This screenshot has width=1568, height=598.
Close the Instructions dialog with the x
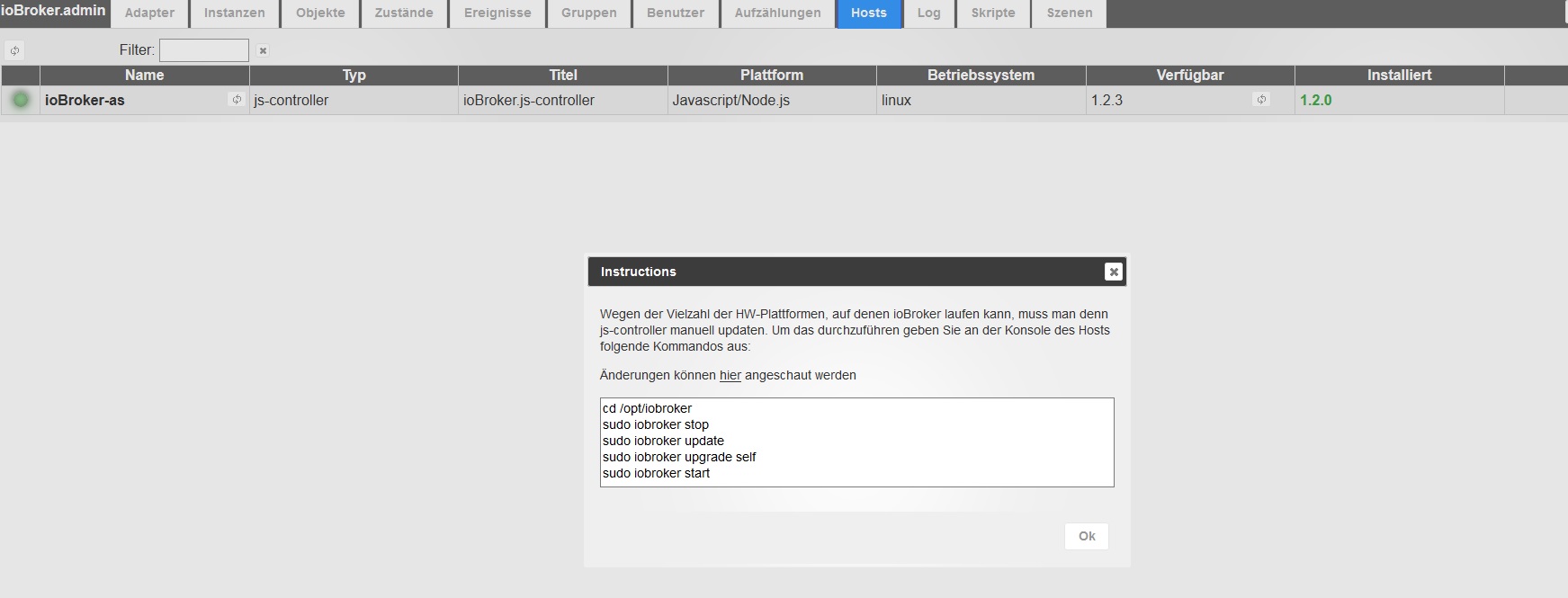[x=1113, y=272]
